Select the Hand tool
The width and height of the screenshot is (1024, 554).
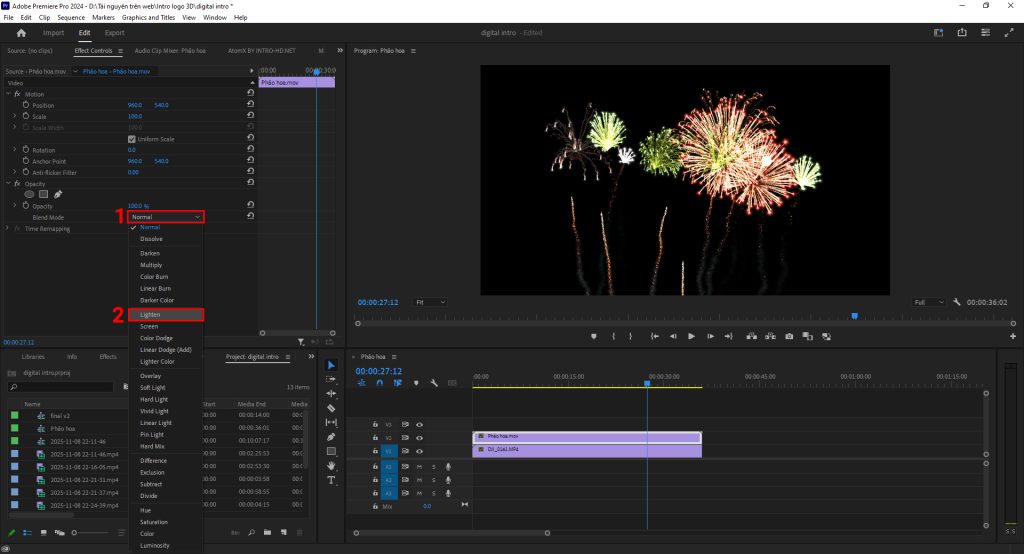click(x=332, y=465)
